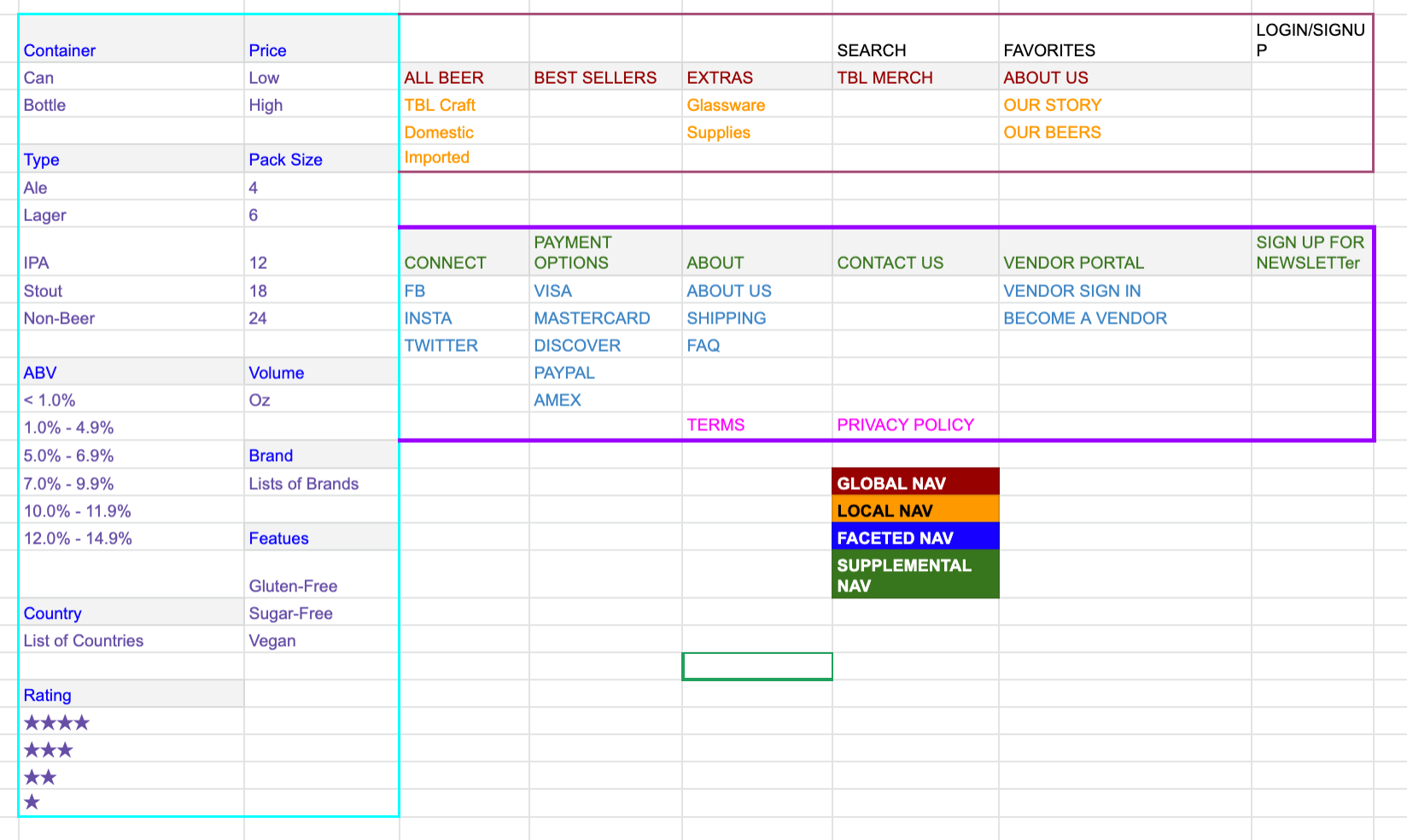Select the 'ALL BEER' cell

click(x=464, y=77)
